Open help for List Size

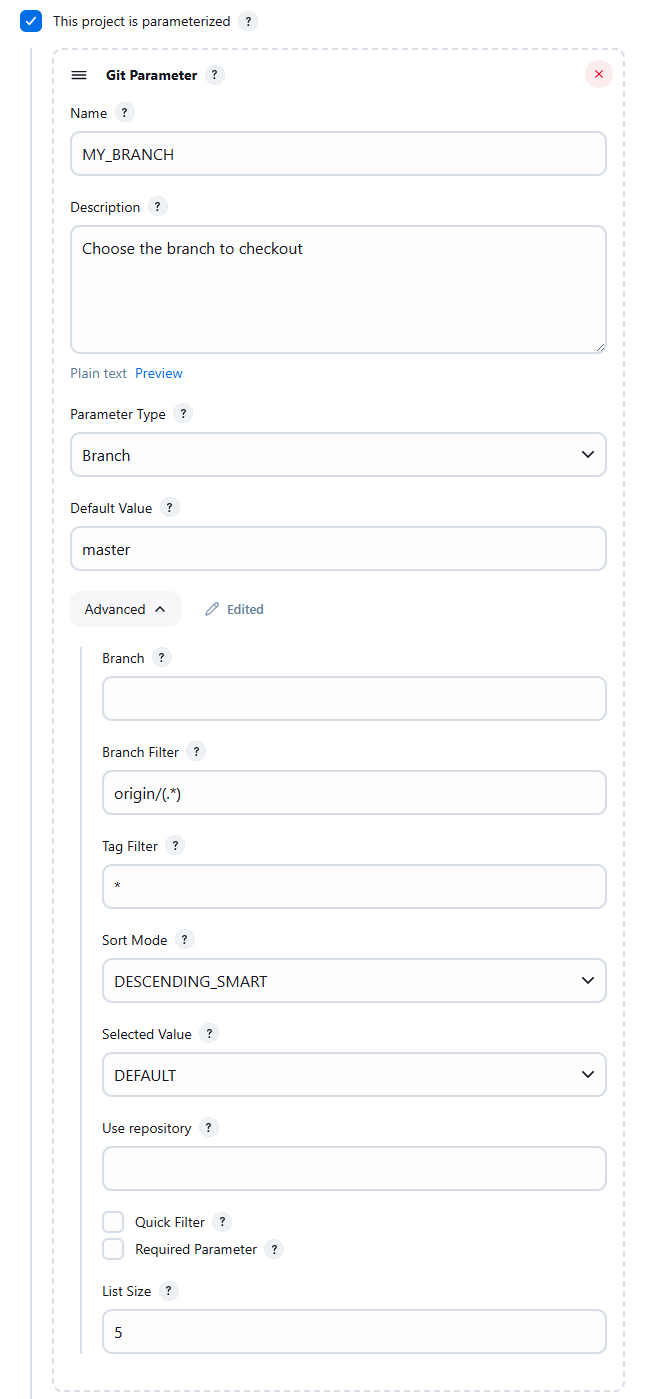coord(168,1291)
